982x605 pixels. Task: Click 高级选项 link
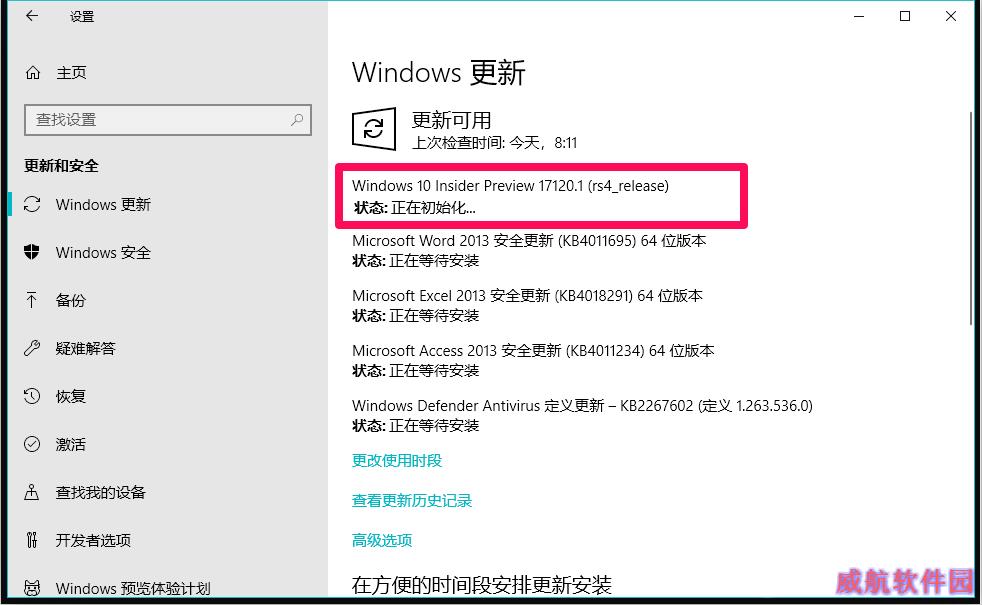(382, 540)
